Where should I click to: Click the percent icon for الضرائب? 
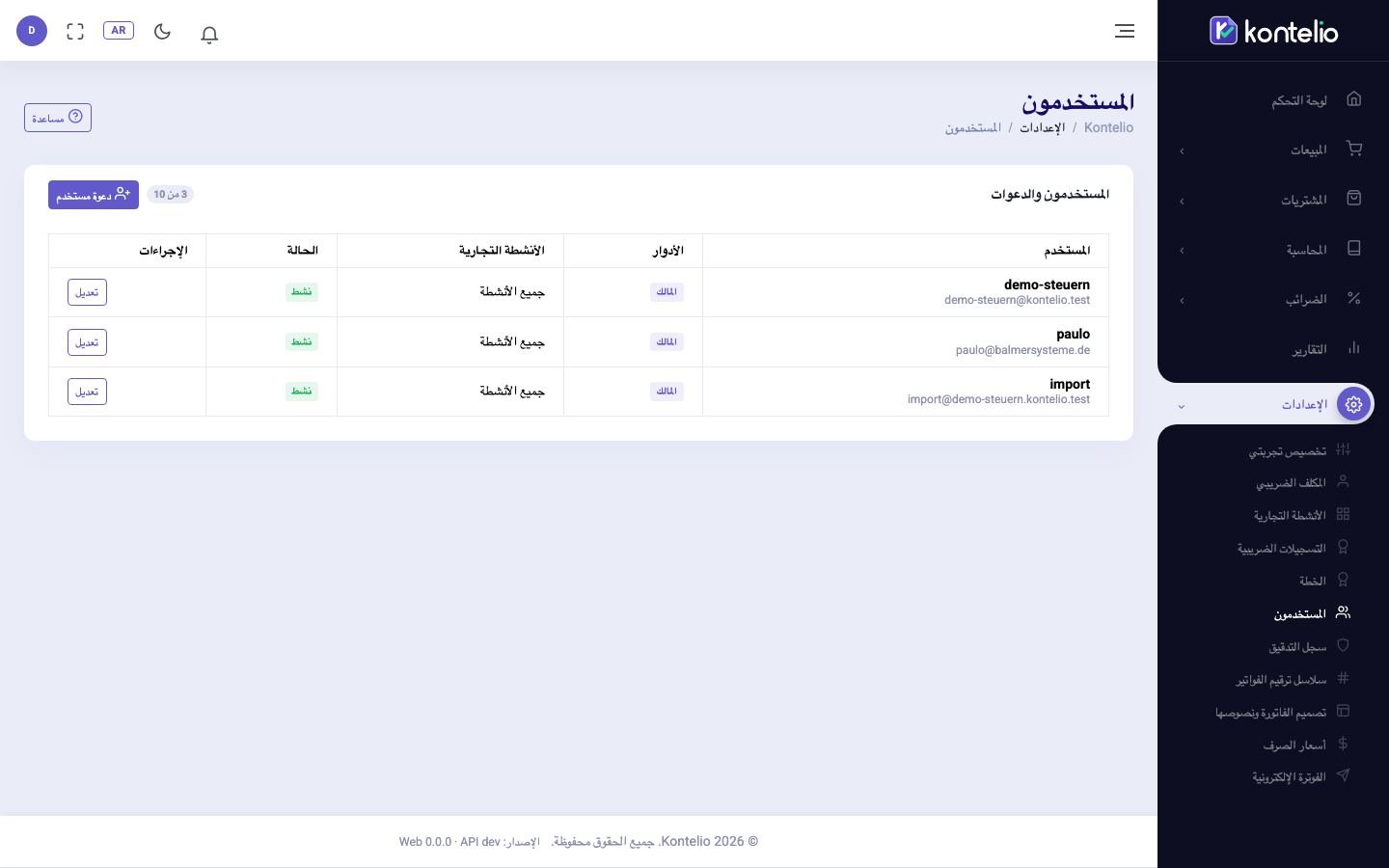1354,298
